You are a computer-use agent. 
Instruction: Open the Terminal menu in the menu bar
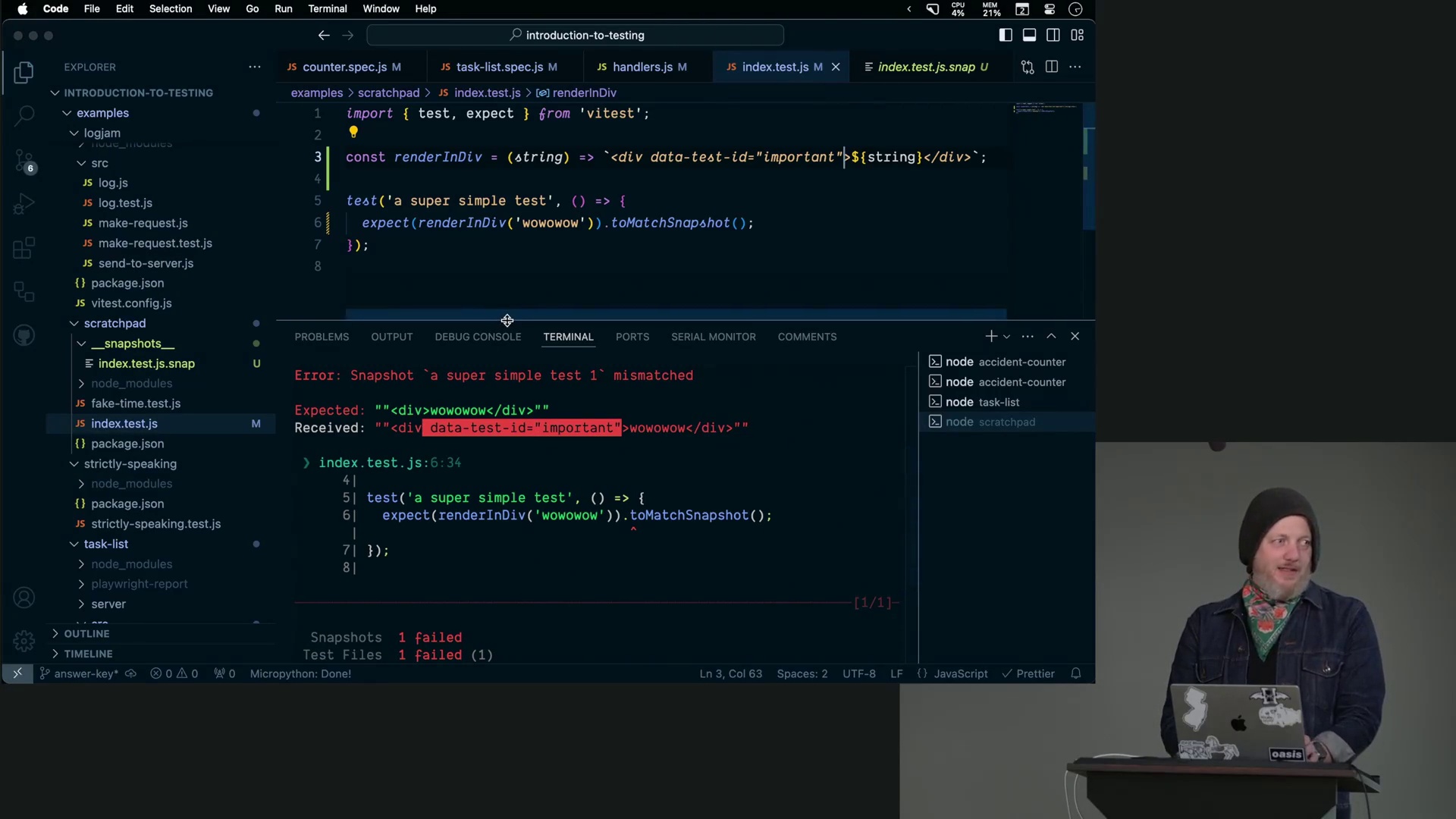tap(328, 8)
